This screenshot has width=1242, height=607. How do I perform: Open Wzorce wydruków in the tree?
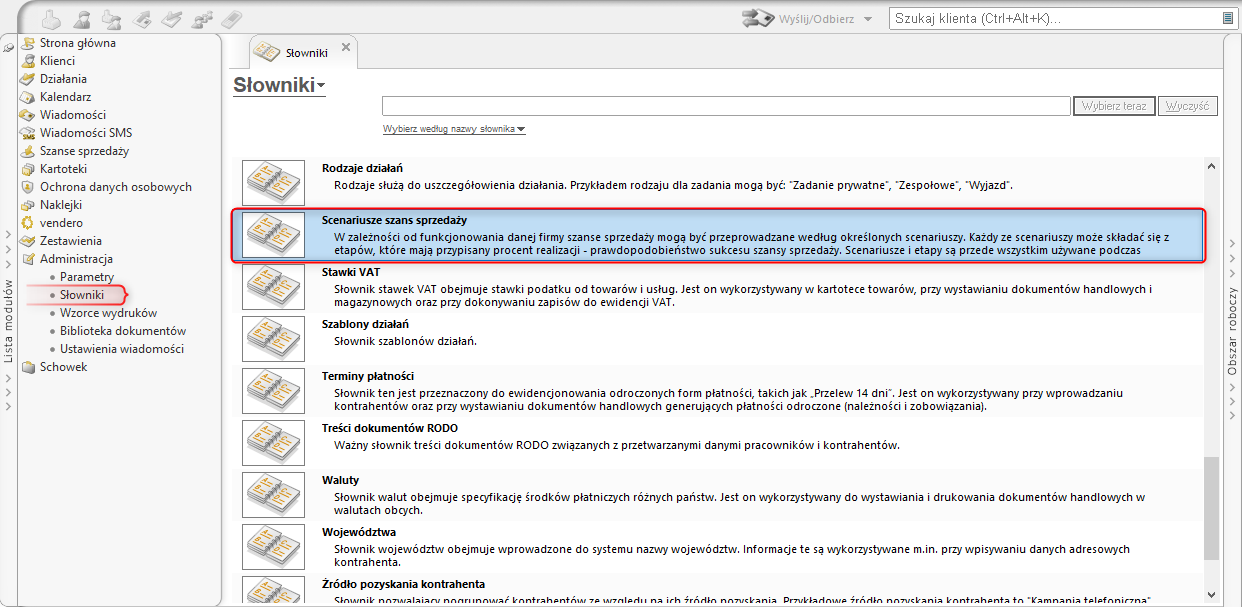tap(109, 313)
